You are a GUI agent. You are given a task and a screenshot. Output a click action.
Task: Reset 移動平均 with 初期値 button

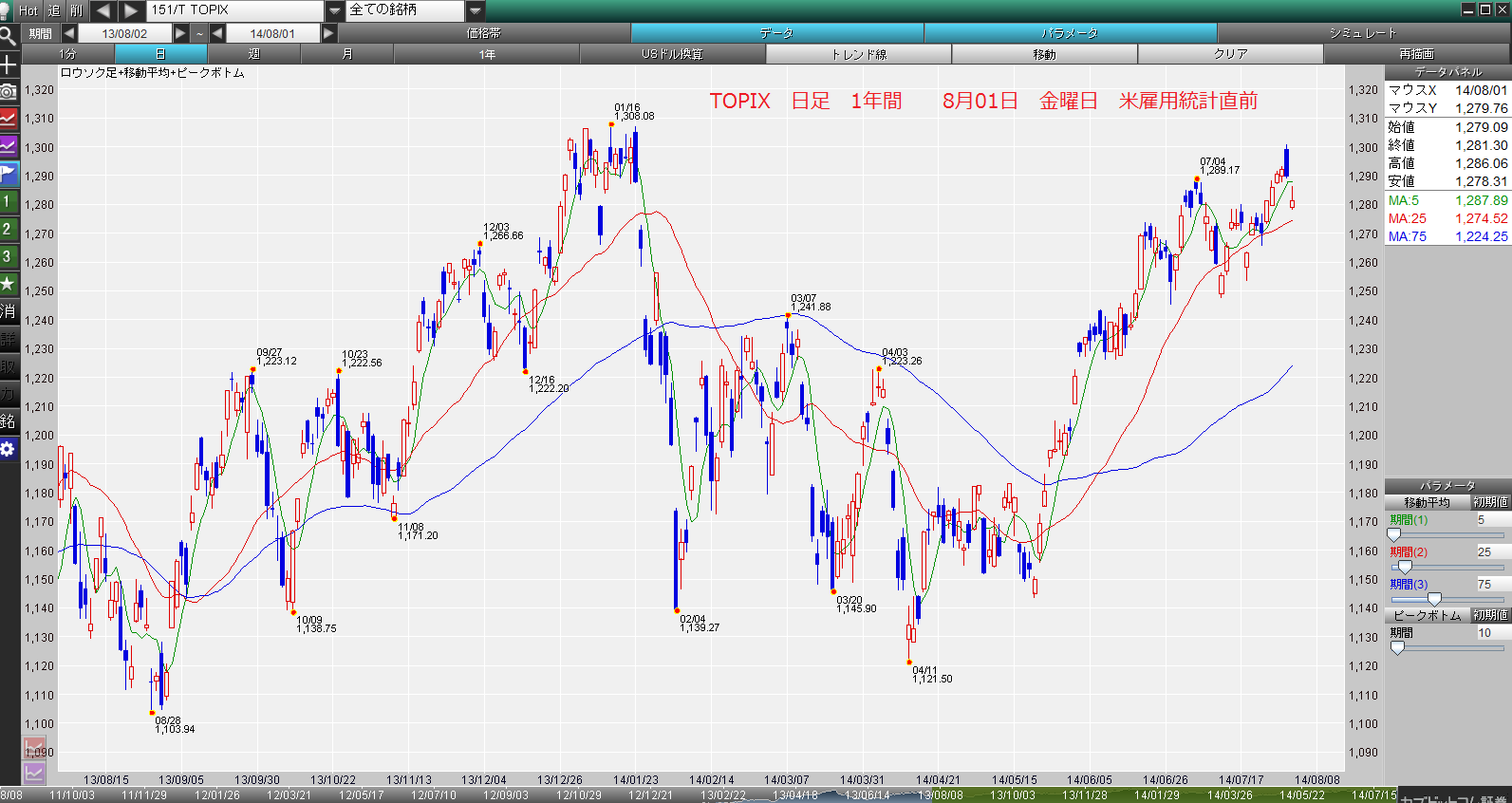1489,502
